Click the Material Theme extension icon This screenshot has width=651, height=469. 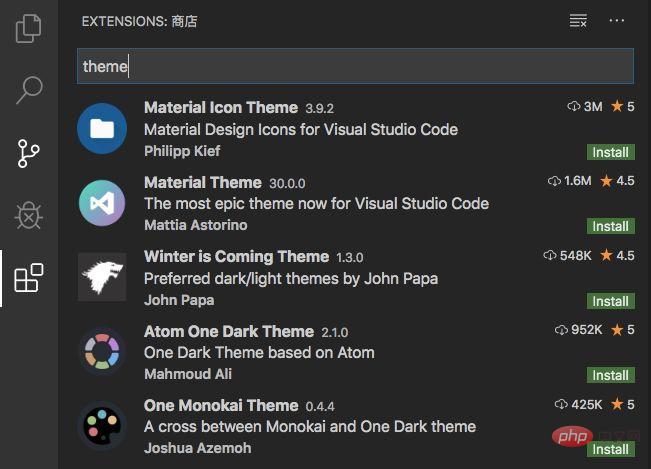click(102, 203)
